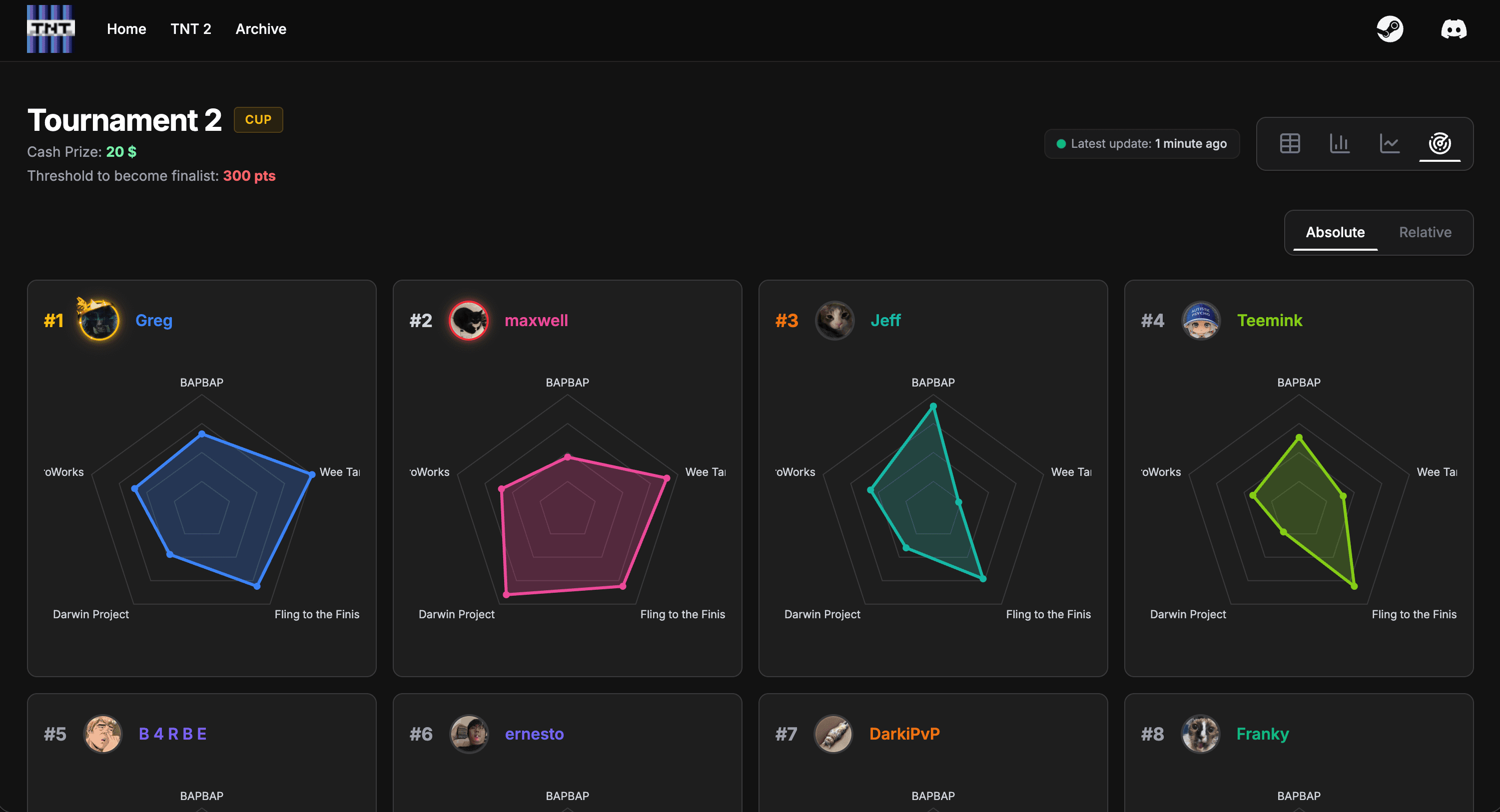Image resolution: width=1500 pixels, height=812 pixels.
Task: Open maxwell's player name link
Action: point(536,320)
